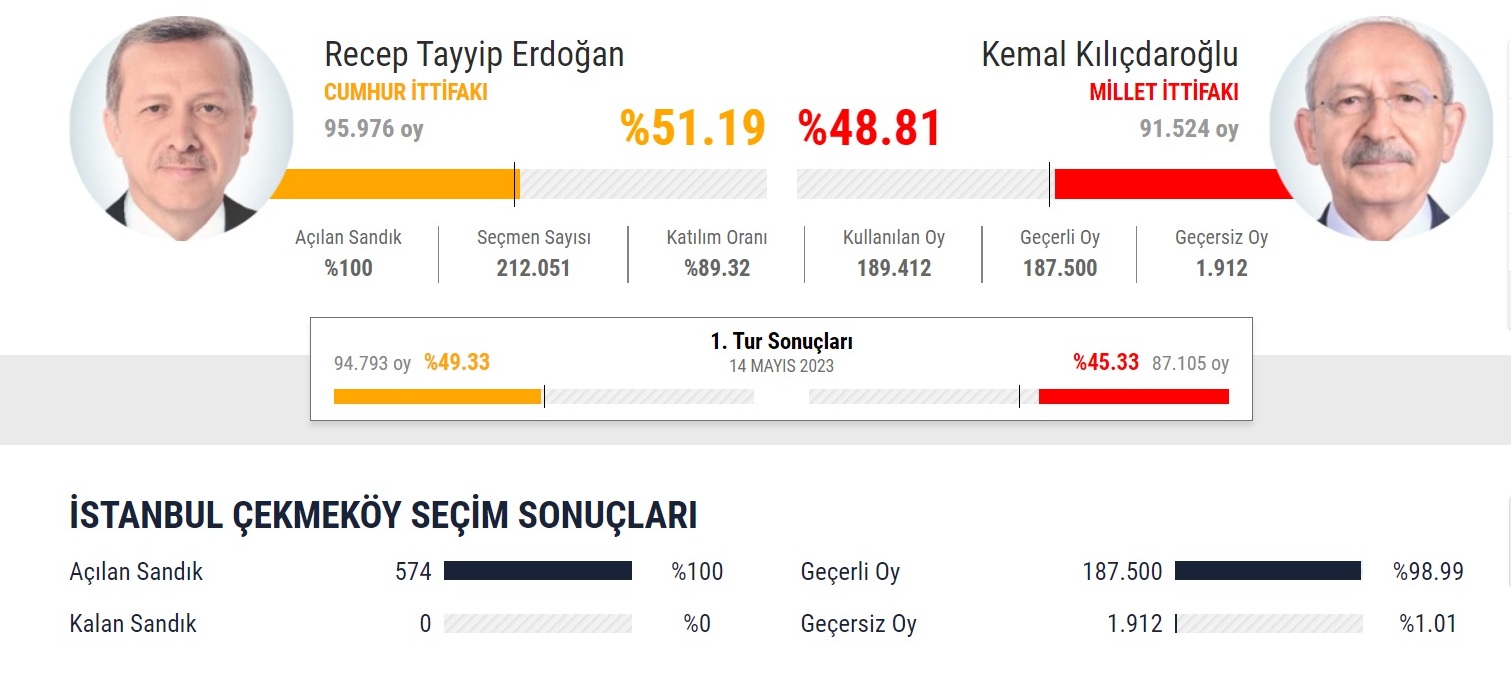Select the Katılım Oranı %89.32 statistic
This screenshot has height=679, width=1511.
click(x=717, y=254)
